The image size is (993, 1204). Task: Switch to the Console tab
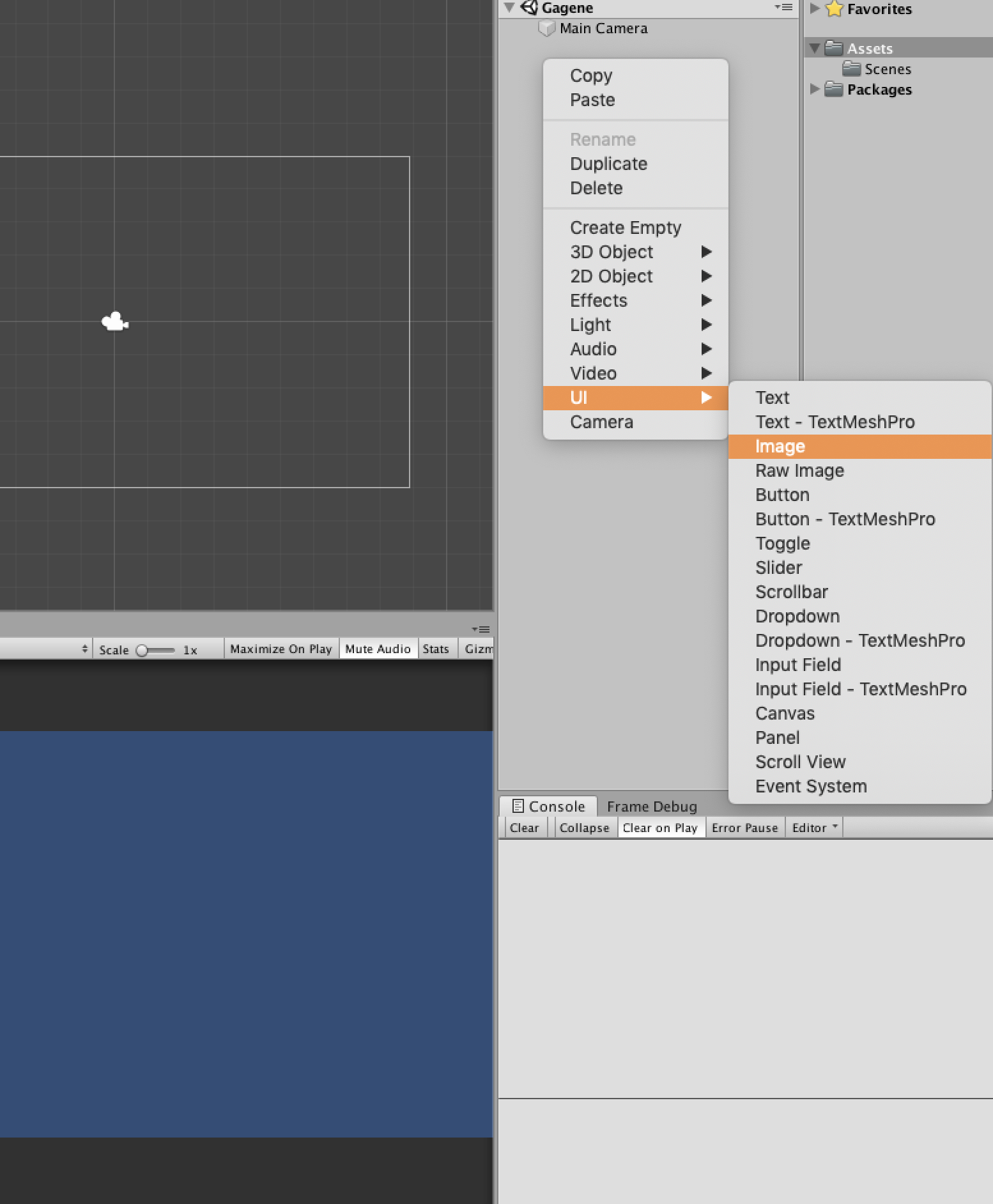[548, 806]
